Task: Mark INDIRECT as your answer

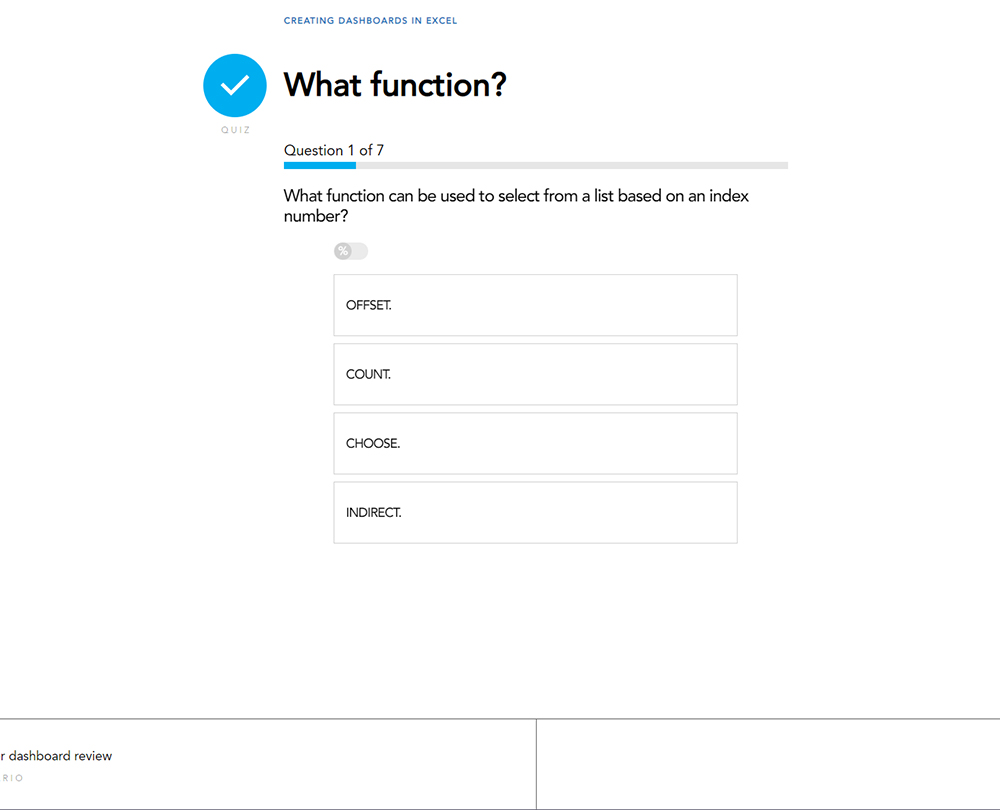Action: coord(535,512)
